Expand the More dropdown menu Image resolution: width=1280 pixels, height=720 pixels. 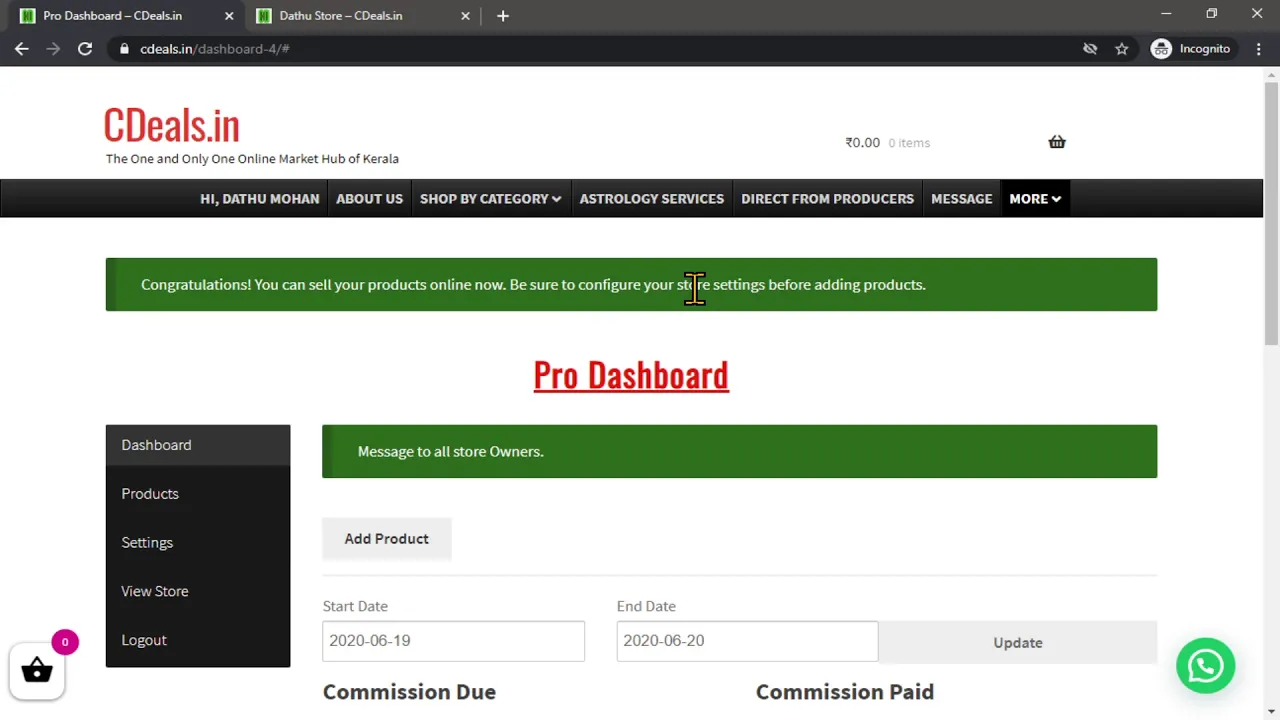click(x=1035, y=198)
